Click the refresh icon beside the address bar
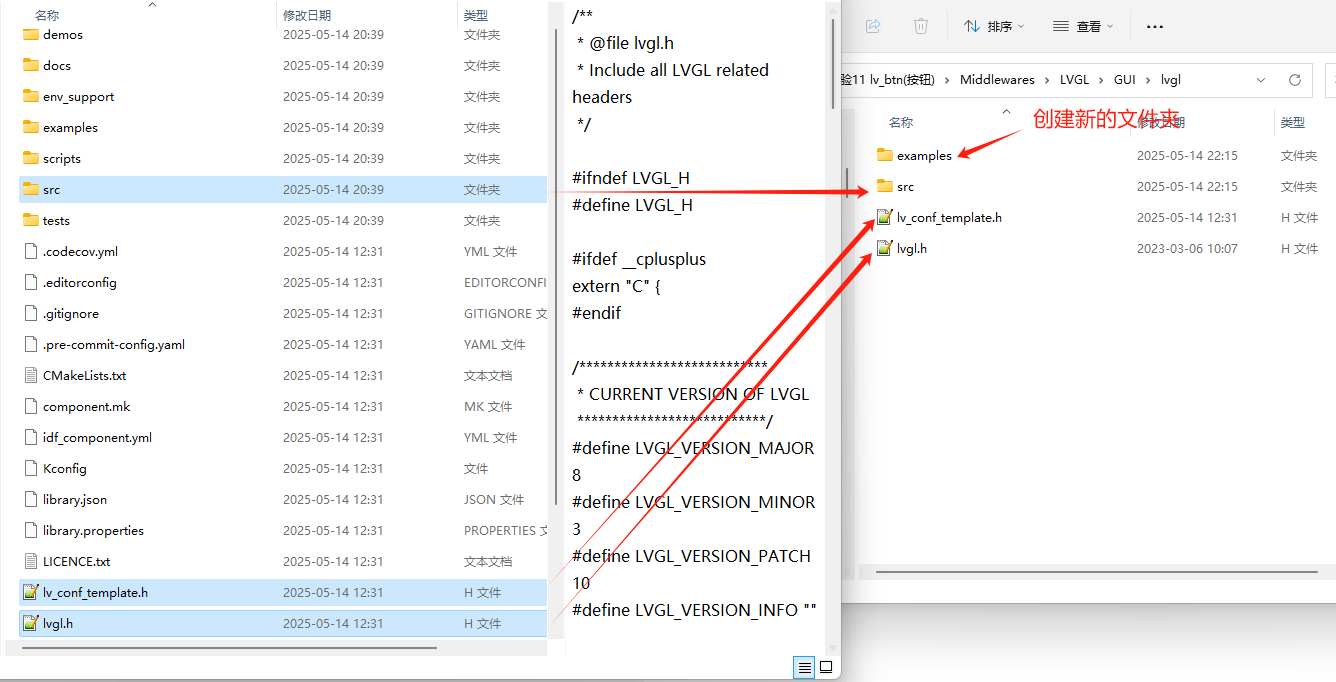 (1295, 80)
